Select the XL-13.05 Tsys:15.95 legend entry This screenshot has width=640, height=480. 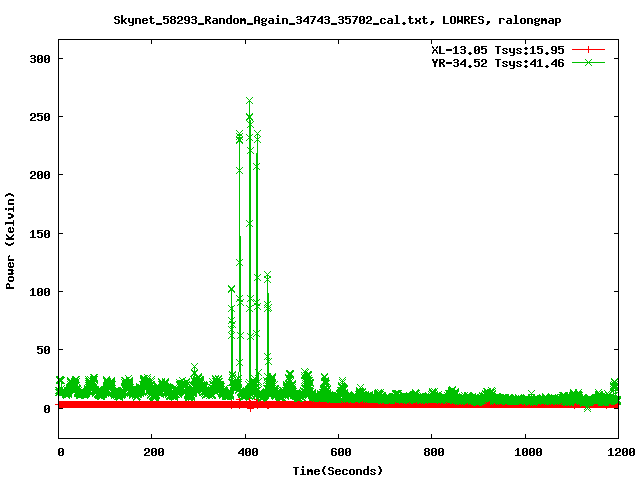pos(498,50)
